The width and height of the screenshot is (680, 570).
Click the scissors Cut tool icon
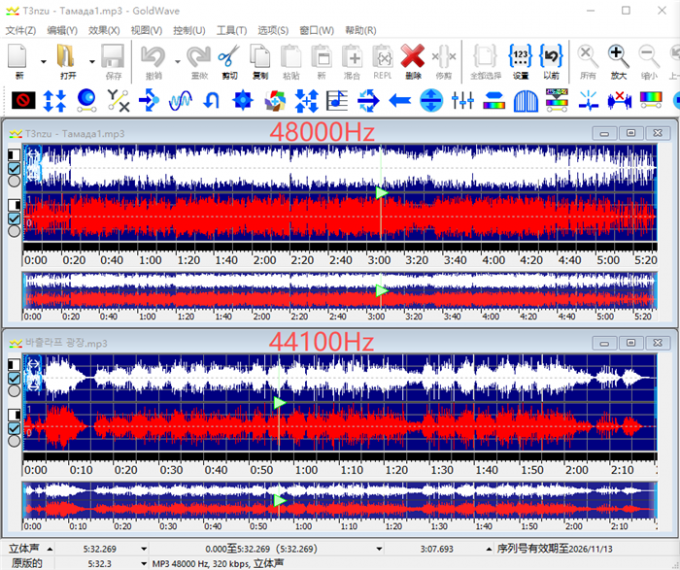pyautogui.click(x=228, y=58)
